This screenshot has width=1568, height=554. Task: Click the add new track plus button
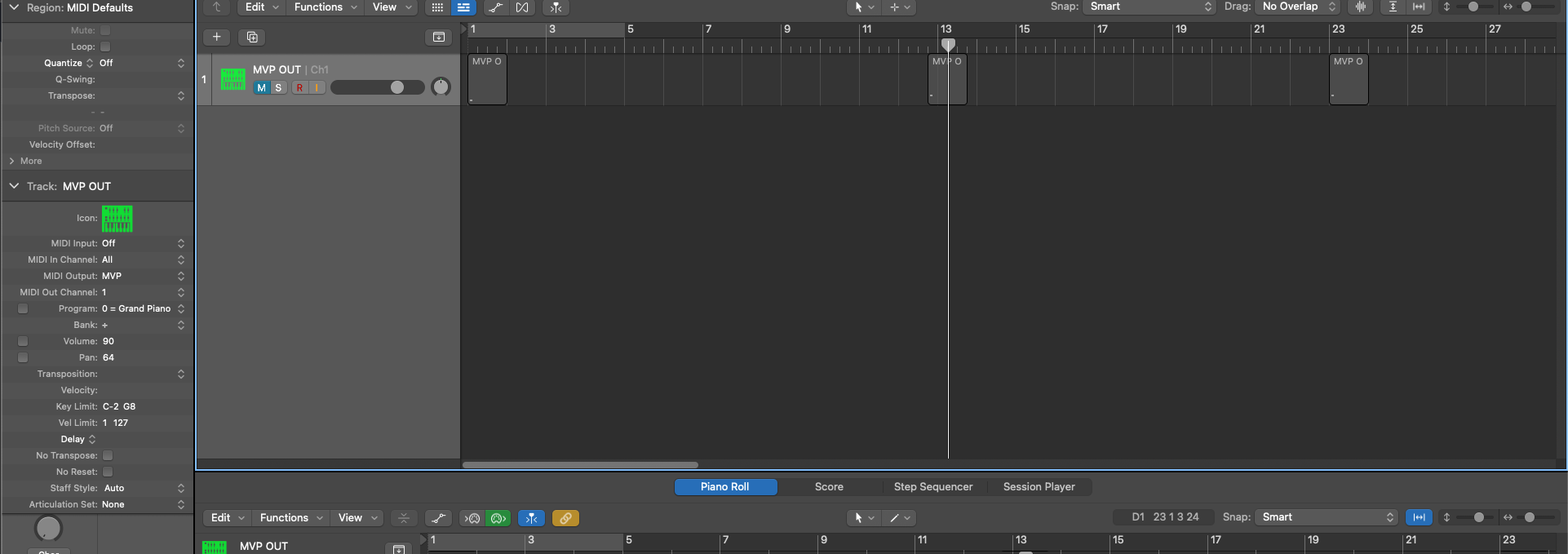coord(216,37)
